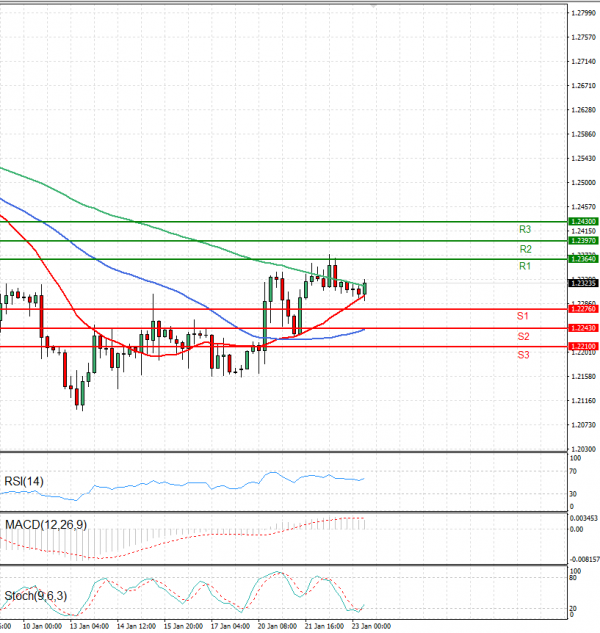Image resolution: width=600 pixels, height=633 pixels.
Task: Click the MACD scale value -0.008157
Action: [x=585, y=559]
